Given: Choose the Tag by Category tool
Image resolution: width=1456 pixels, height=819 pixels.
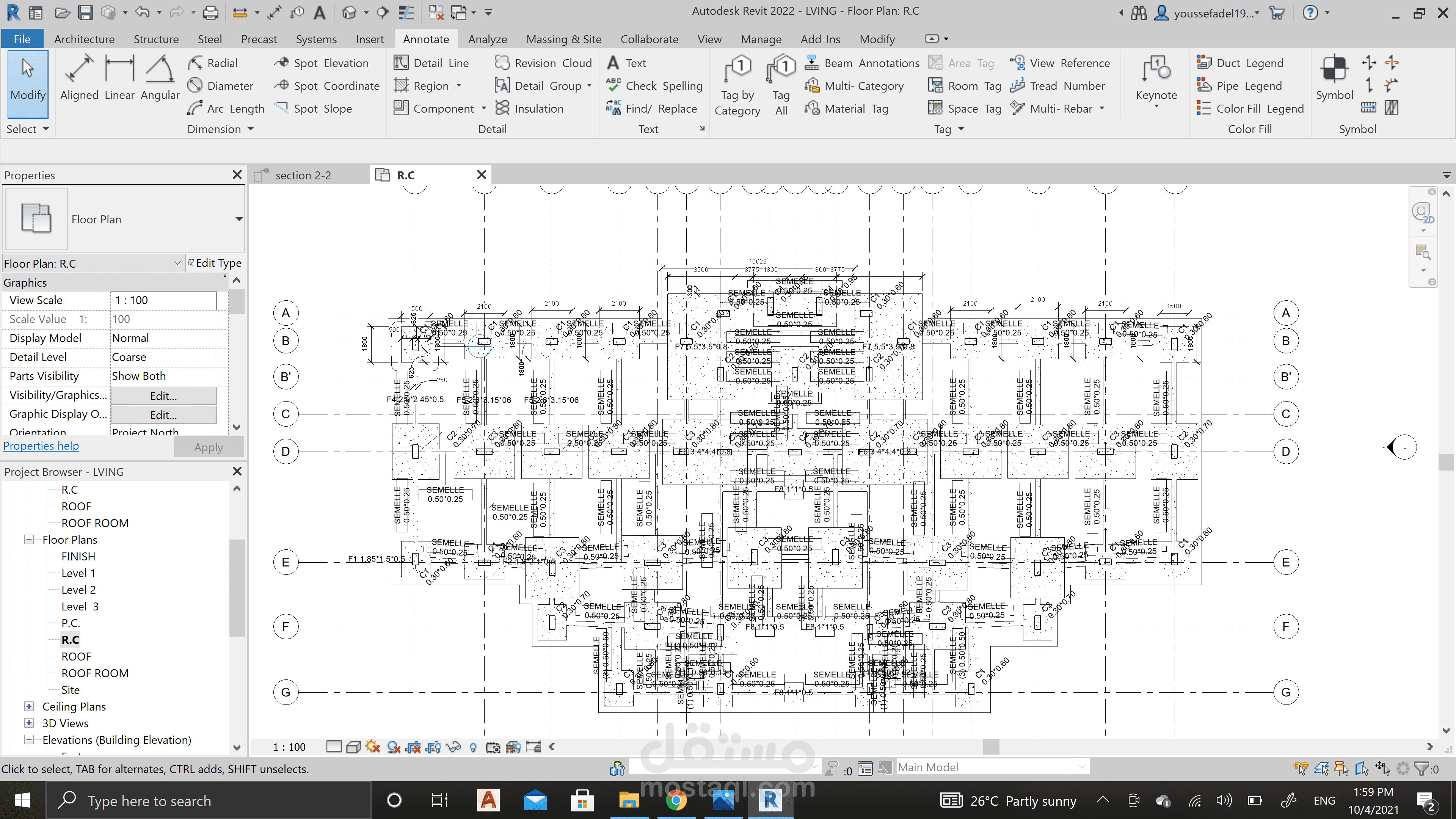Looking at the screenshot, I should coord(737,85).
